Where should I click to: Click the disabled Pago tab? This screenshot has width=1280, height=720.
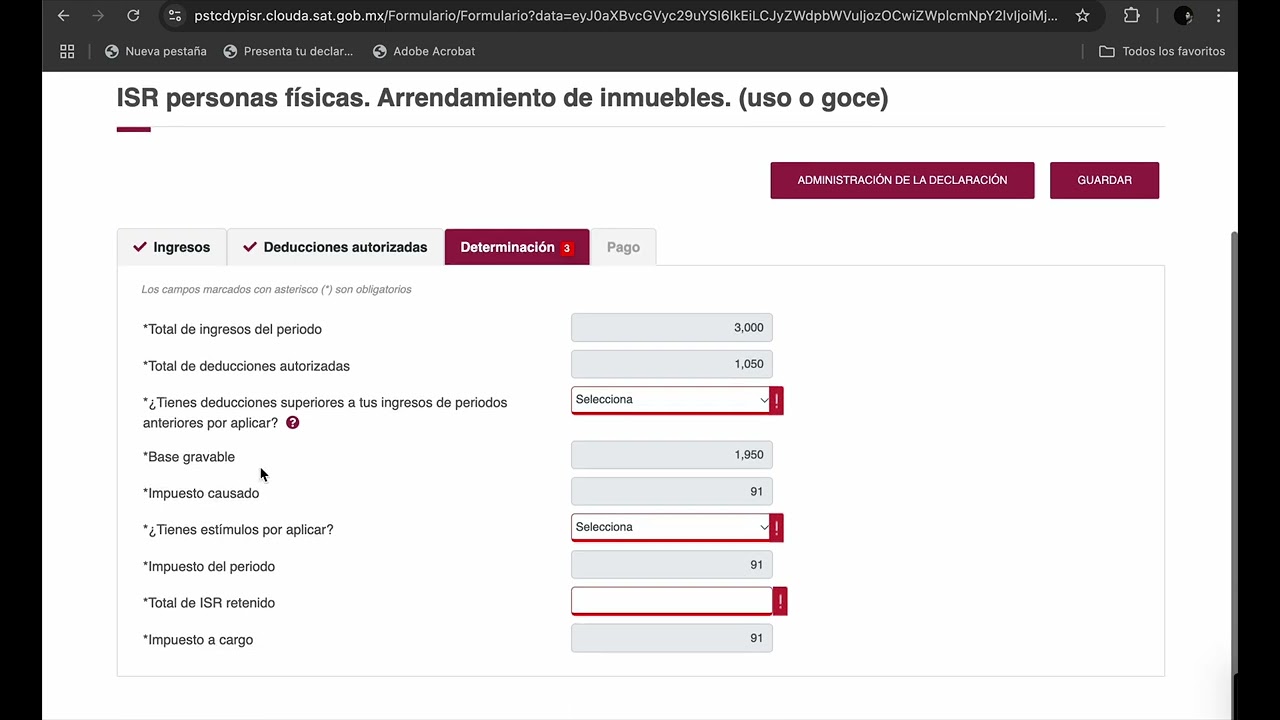click(x=623, y=247)
